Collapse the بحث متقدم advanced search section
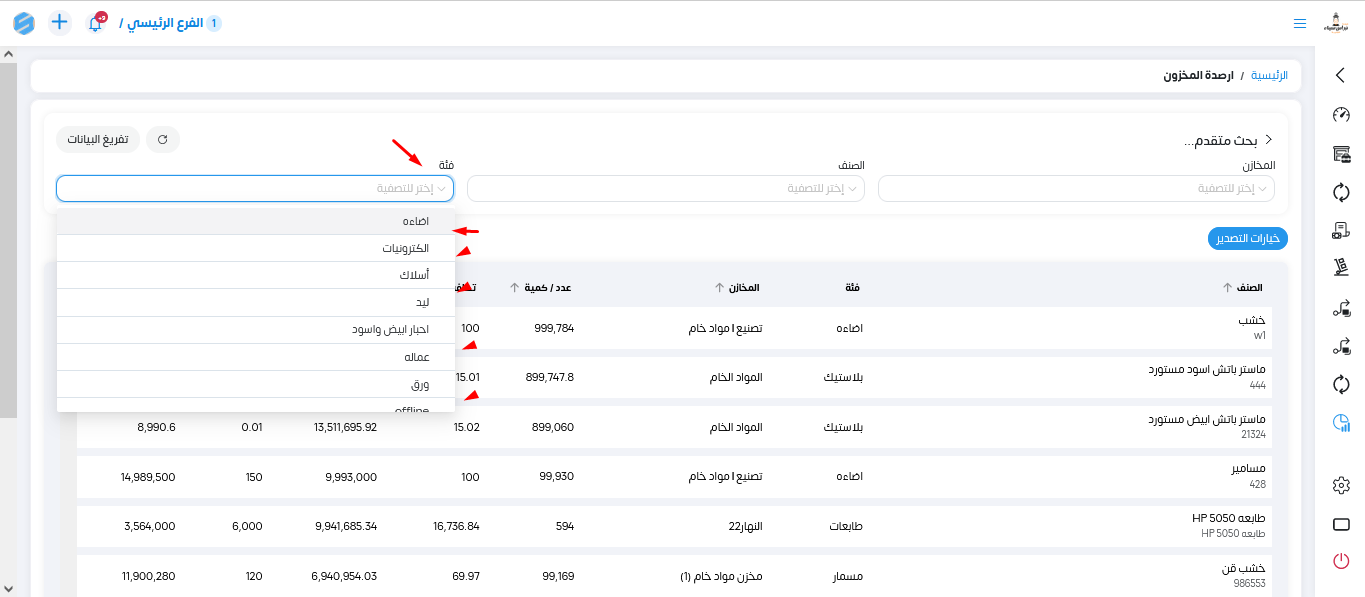The image size is (1365, 597). [1269, 140]
